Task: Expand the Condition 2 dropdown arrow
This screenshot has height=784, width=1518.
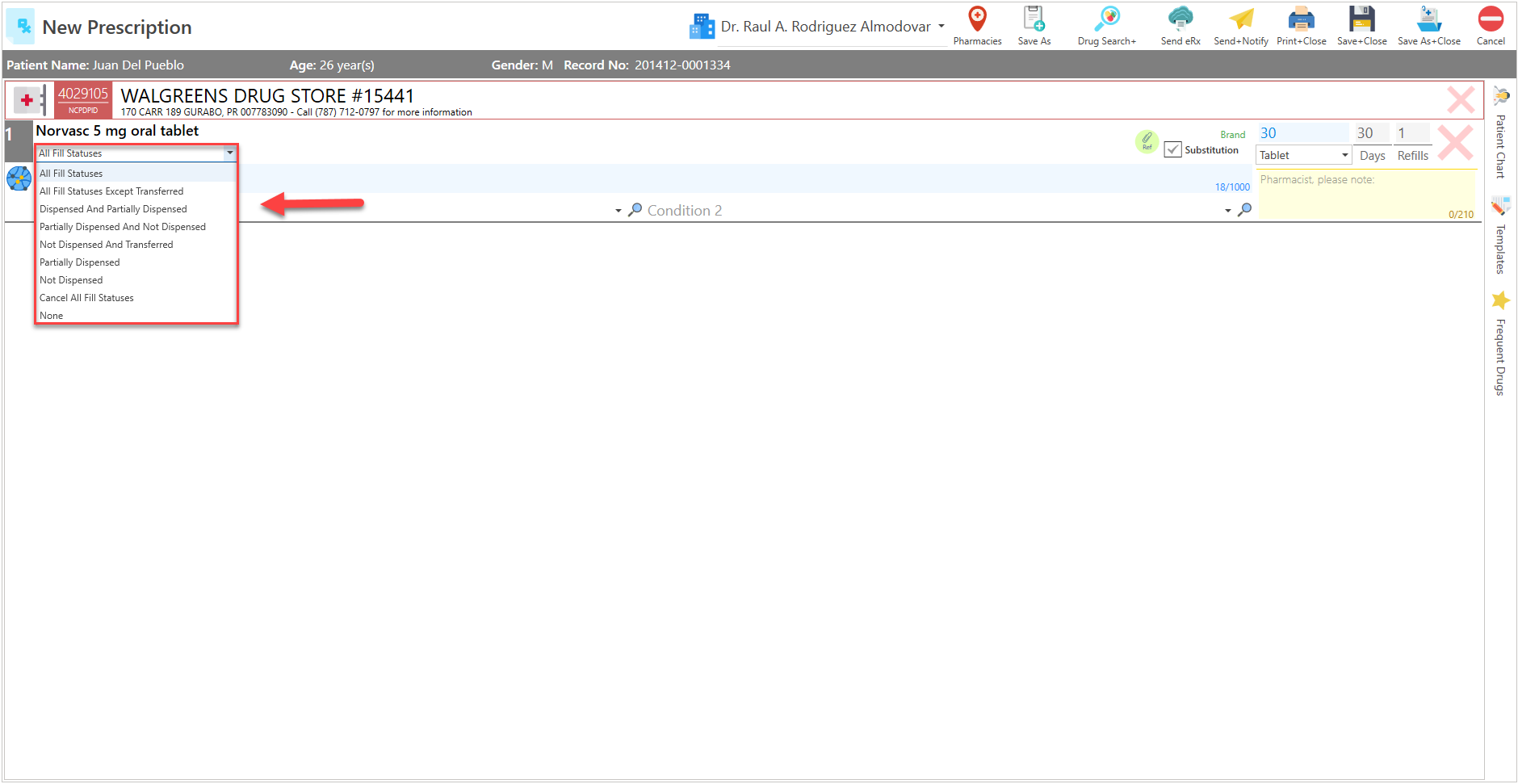Action: (1227, 211)
